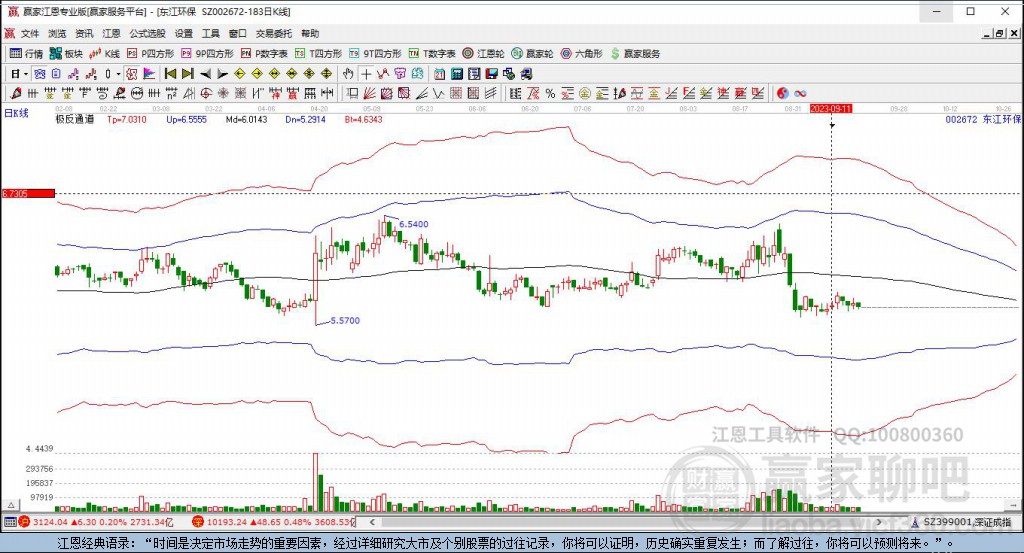
Task: Click the colored flag gradient icon
Action: pos(149,74)
